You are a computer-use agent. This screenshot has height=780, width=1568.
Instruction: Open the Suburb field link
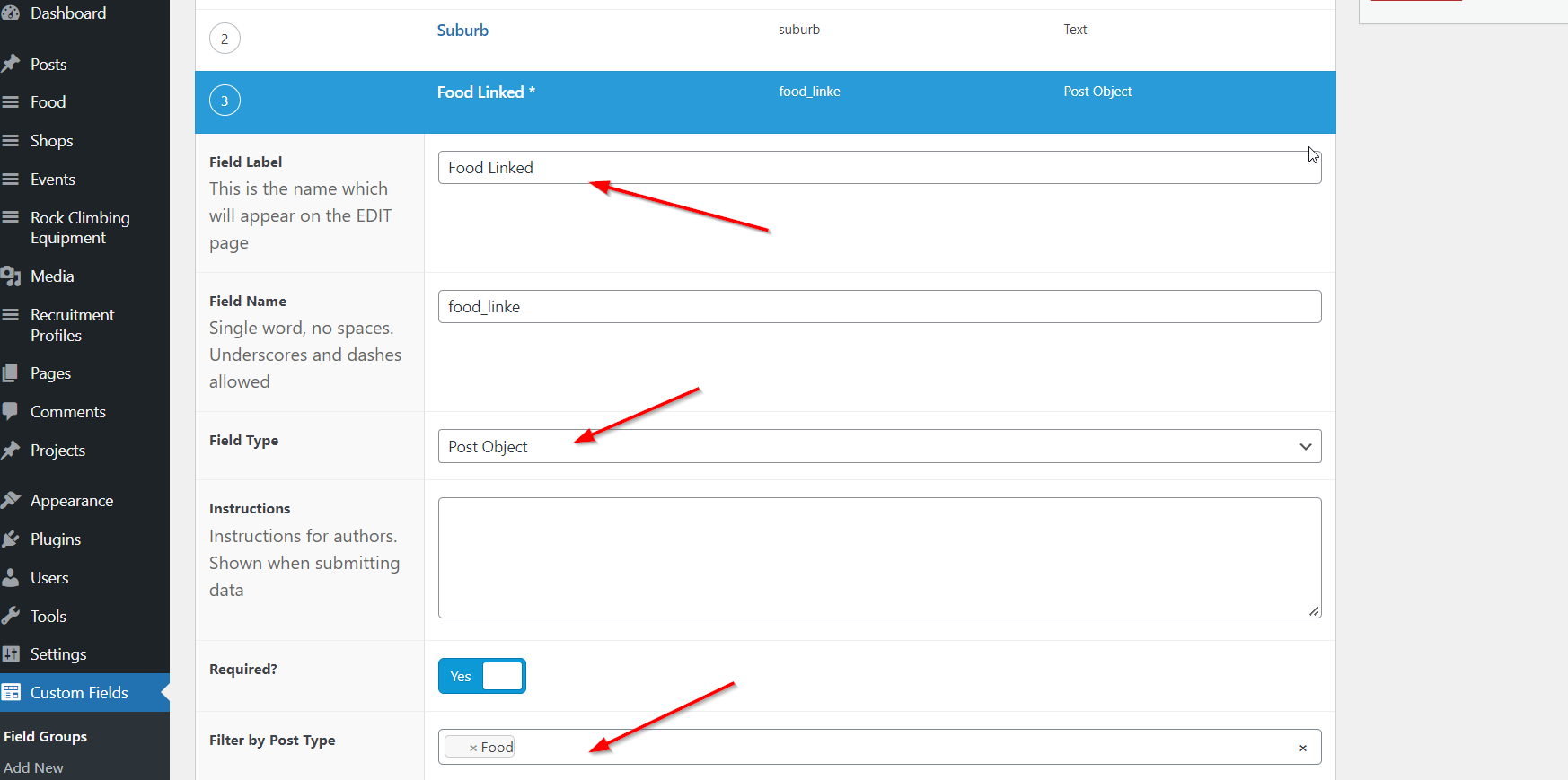point(462,31)
